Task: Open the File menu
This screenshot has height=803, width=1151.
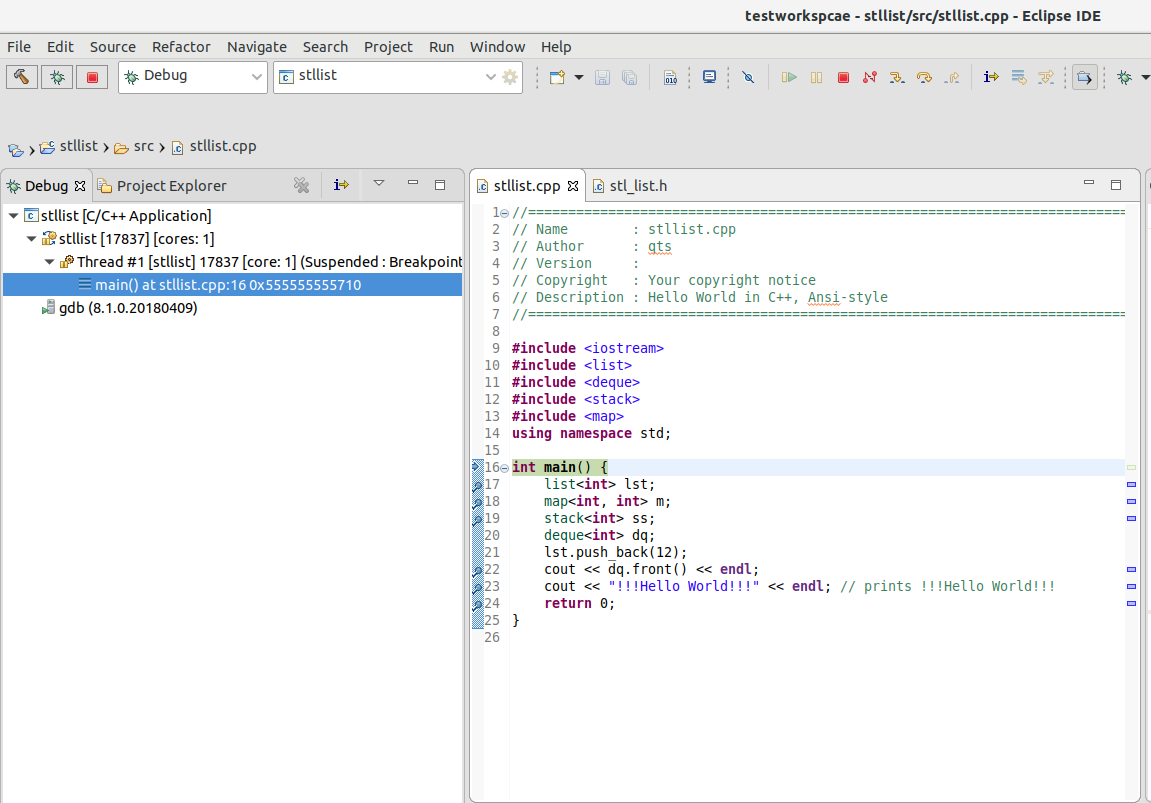Action: click(x=19, y=47)
